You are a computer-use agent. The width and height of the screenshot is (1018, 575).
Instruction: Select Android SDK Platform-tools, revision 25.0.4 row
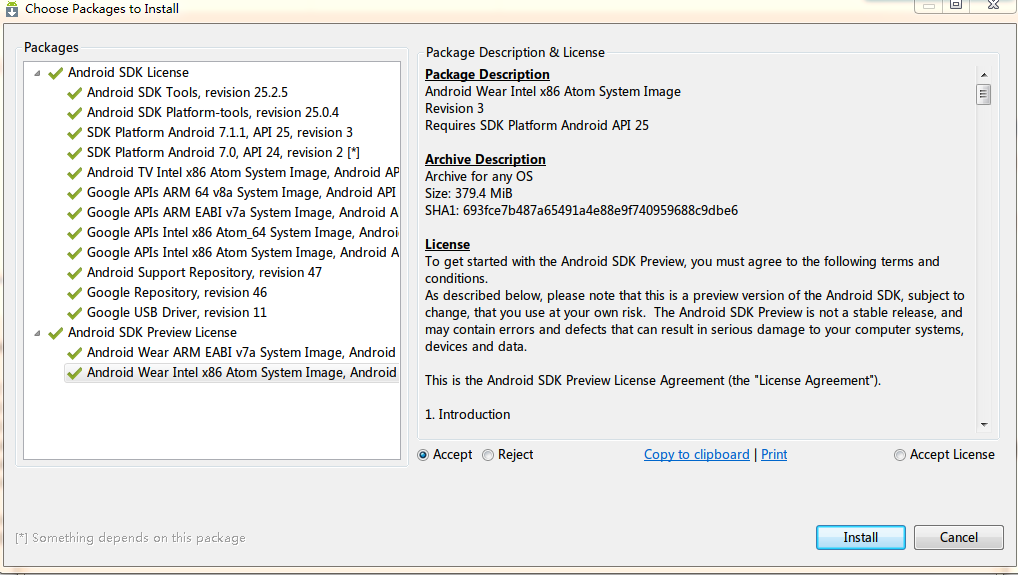(x=213, y=112)
